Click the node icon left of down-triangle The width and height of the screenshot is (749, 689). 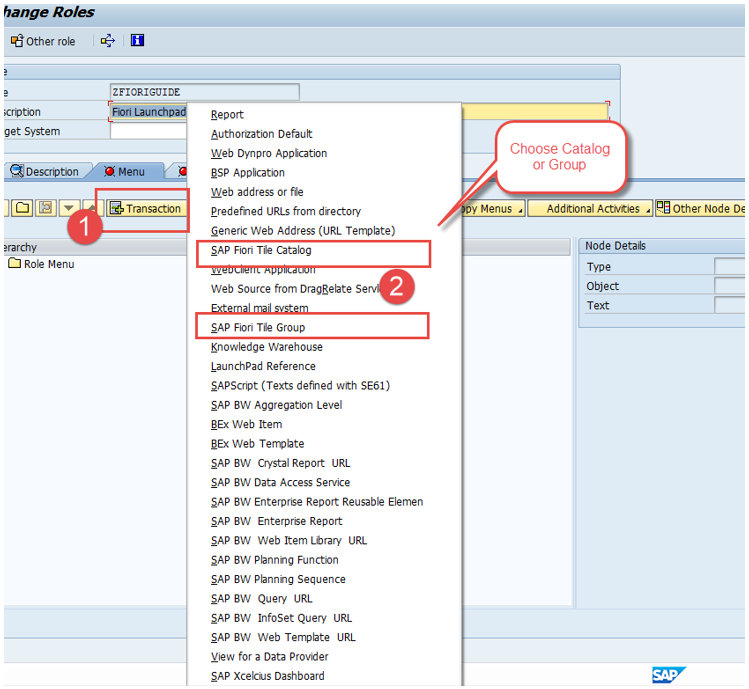click(46, 208)
